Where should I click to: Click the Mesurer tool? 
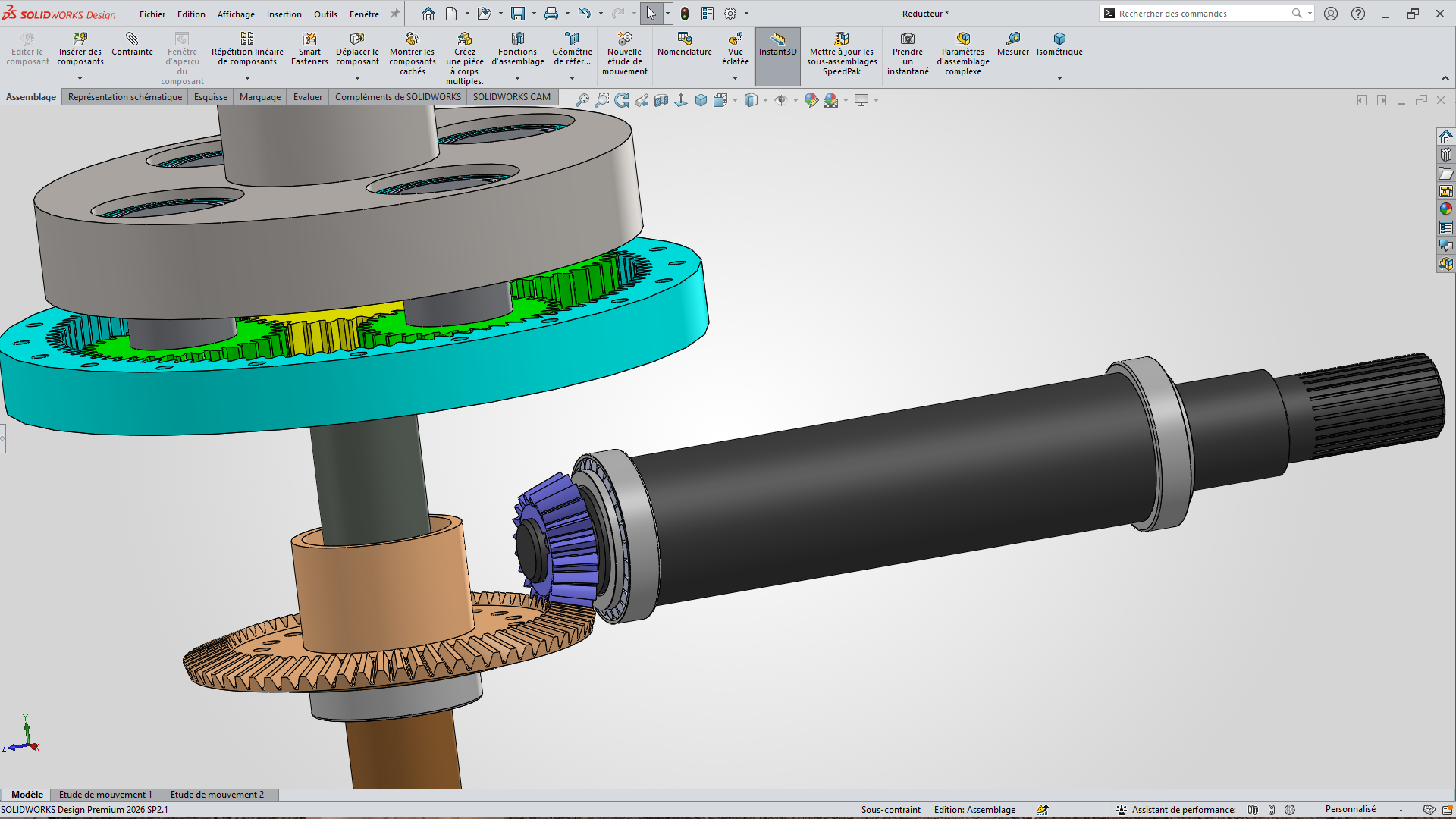click(x=1013, y=44)
